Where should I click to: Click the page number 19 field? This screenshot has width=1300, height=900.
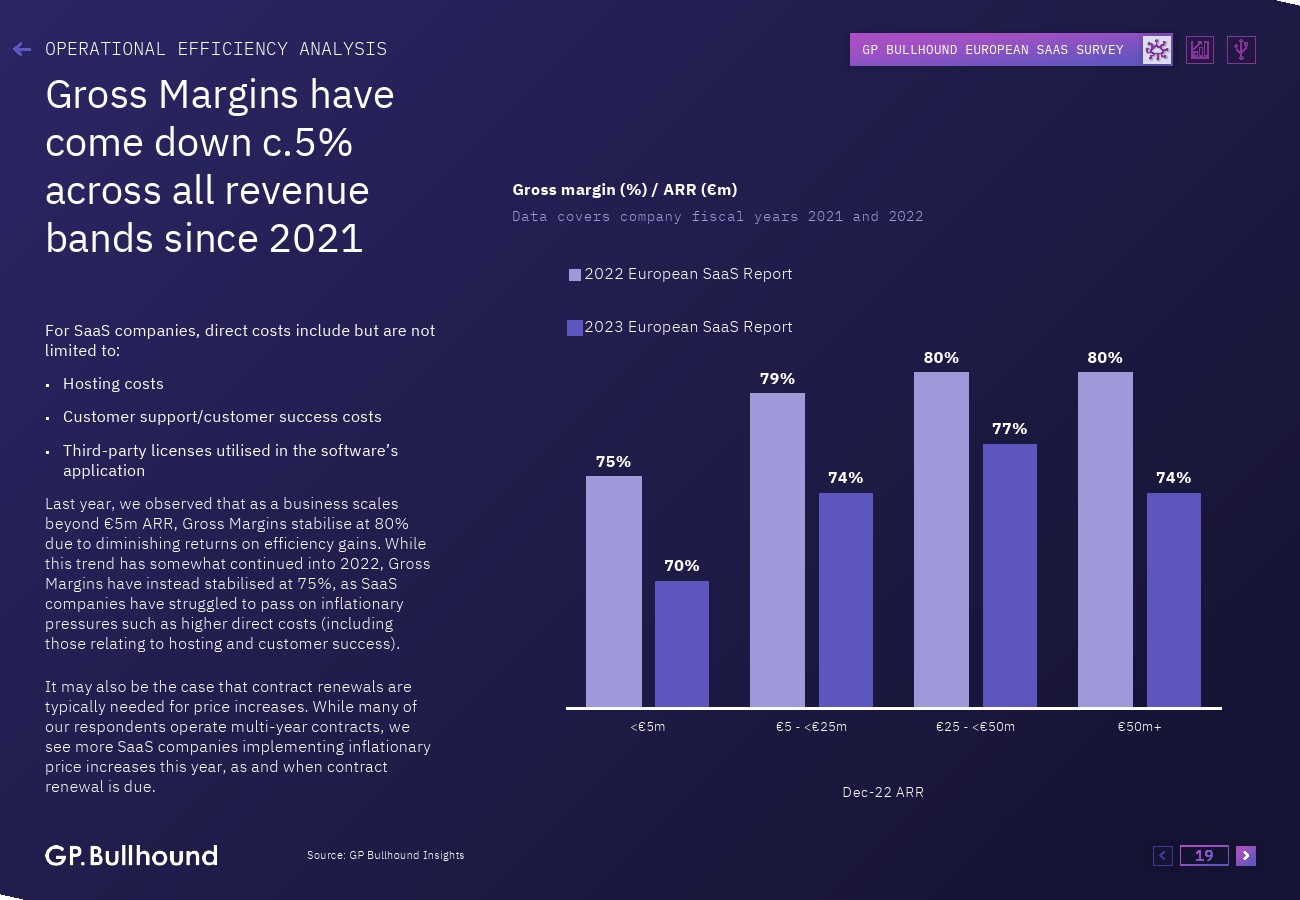[x=1204, y=855]
